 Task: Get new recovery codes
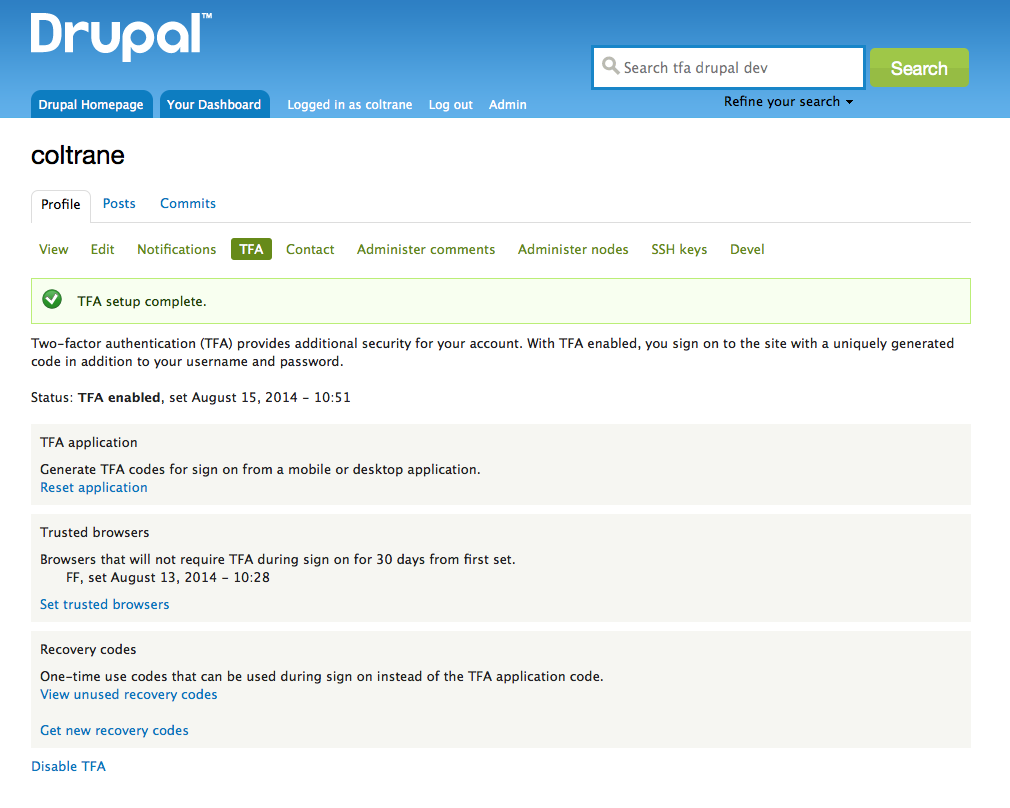[114, 730]
